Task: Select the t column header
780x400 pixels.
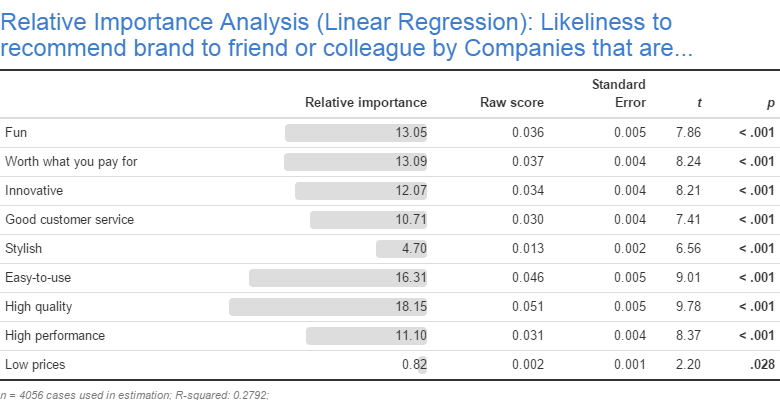Action: (x=697, y=102)
